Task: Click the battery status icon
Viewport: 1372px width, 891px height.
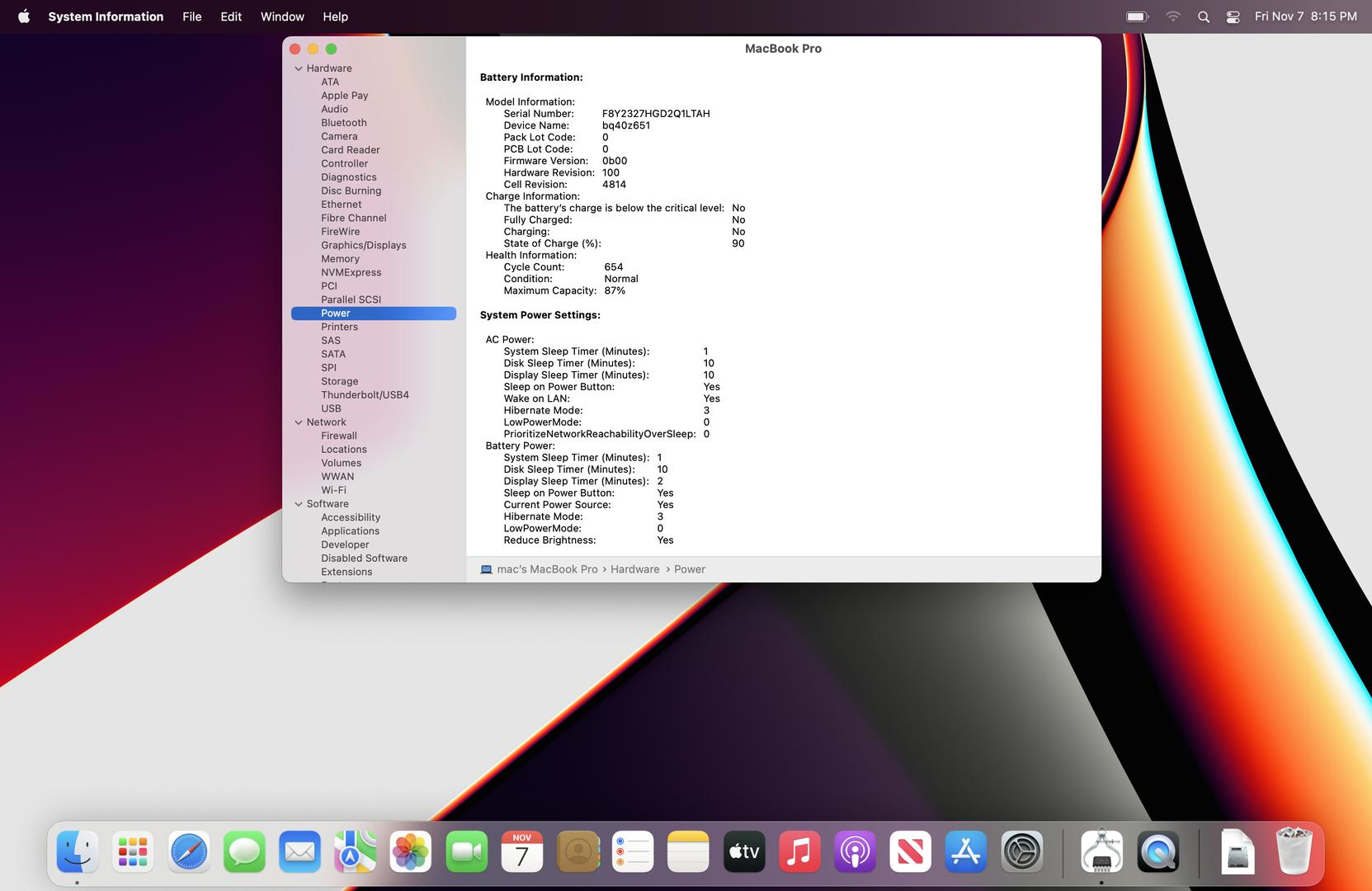Action: [x=1137, y=16]
